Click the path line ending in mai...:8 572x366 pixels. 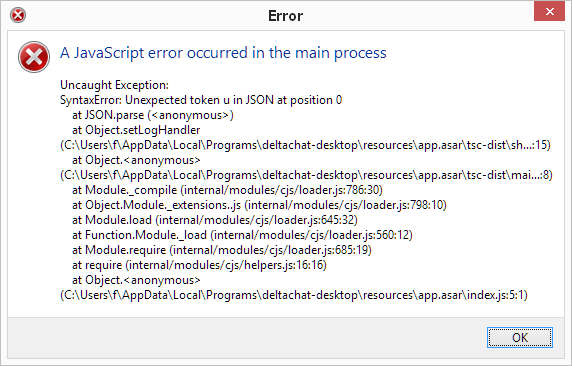click(x=306, y=175)
